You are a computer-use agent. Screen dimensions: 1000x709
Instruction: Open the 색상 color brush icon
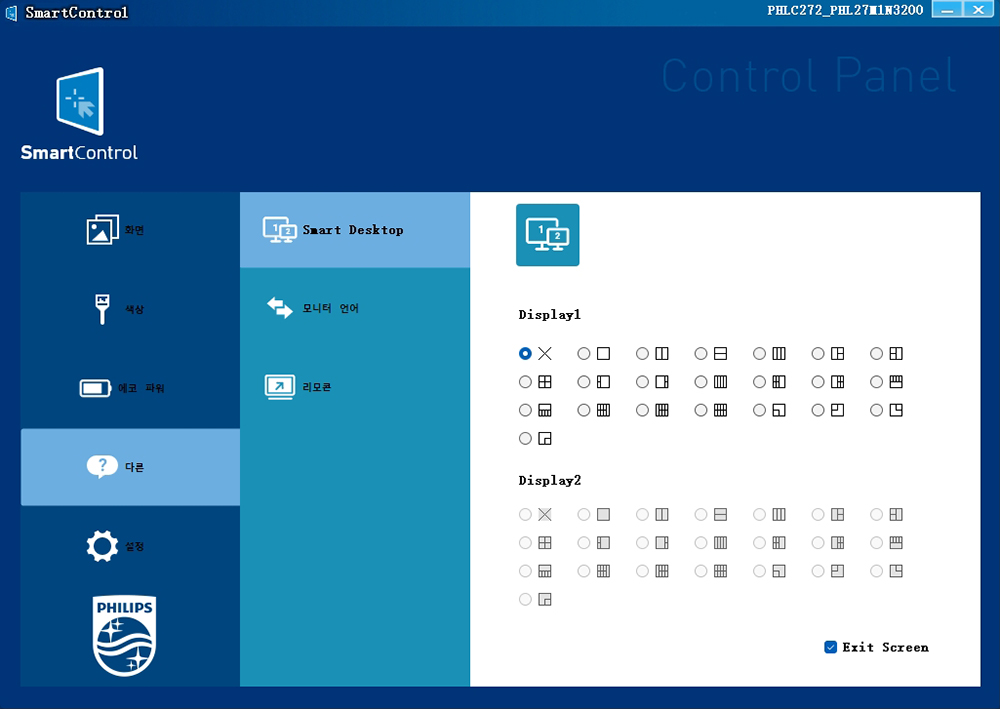point(102,309)
